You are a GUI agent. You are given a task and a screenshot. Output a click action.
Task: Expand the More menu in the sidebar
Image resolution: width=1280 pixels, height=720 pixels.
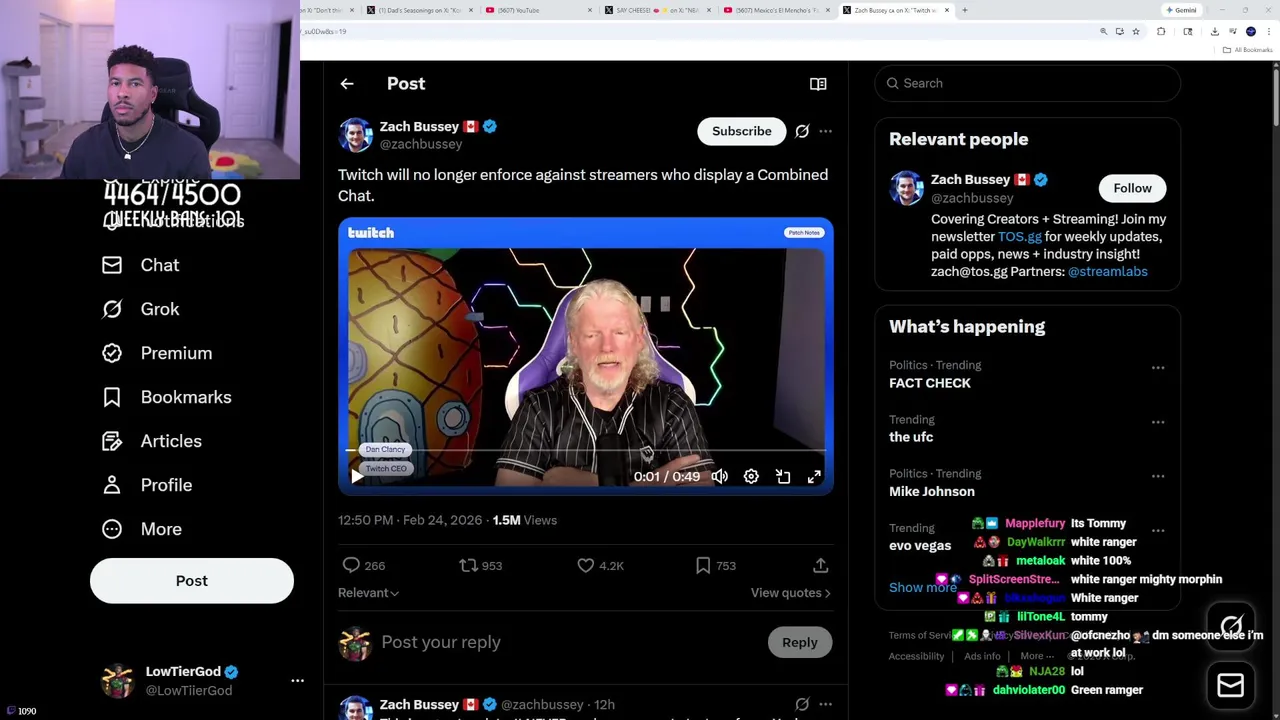142,529
